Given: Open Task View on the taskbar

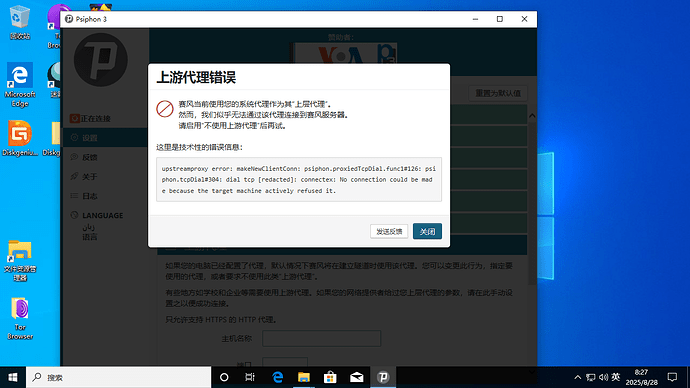Looking at the screenshot, I should click(250, 377).
